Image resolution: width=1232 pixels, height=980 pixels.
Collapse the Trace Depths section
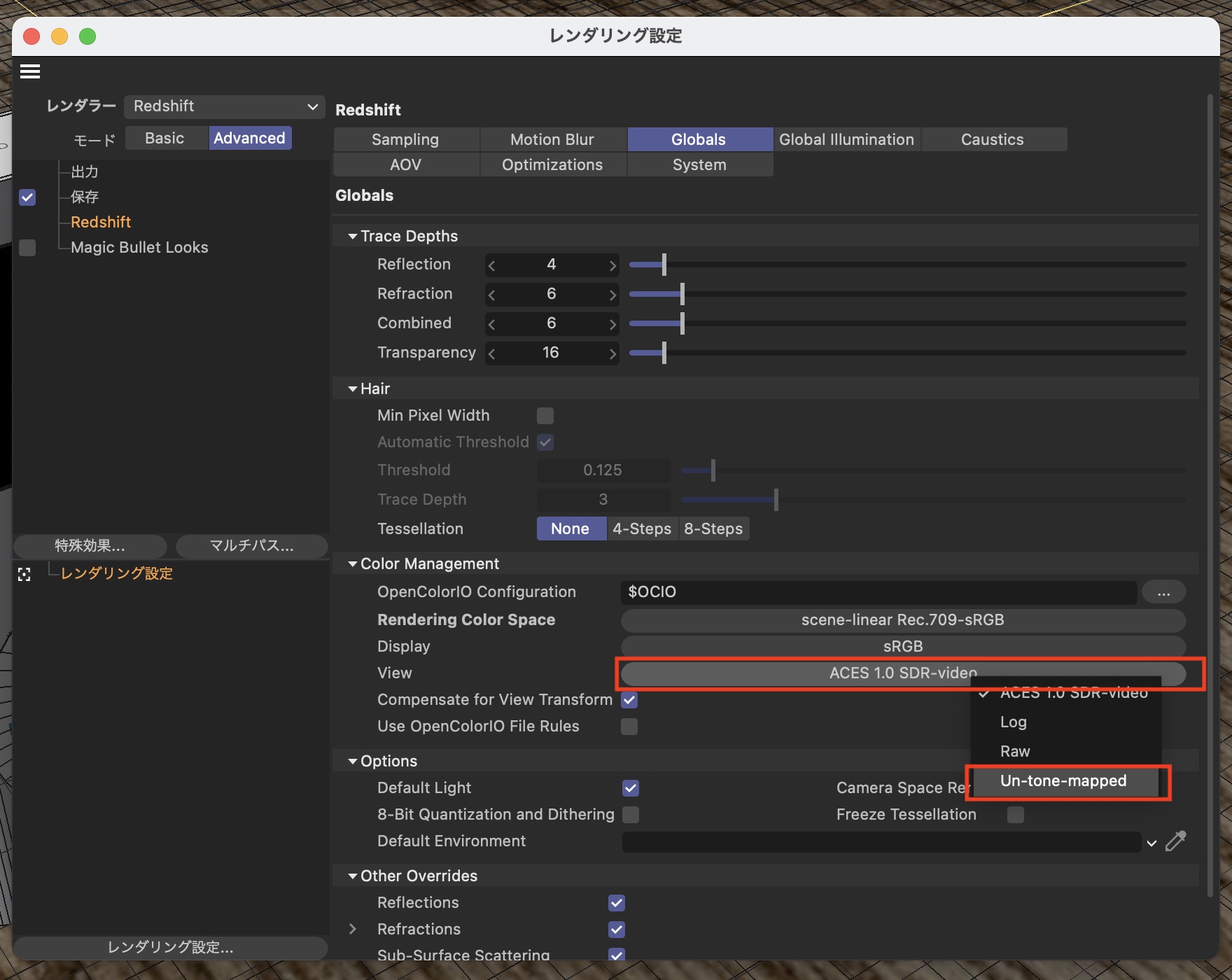point(353,237)
